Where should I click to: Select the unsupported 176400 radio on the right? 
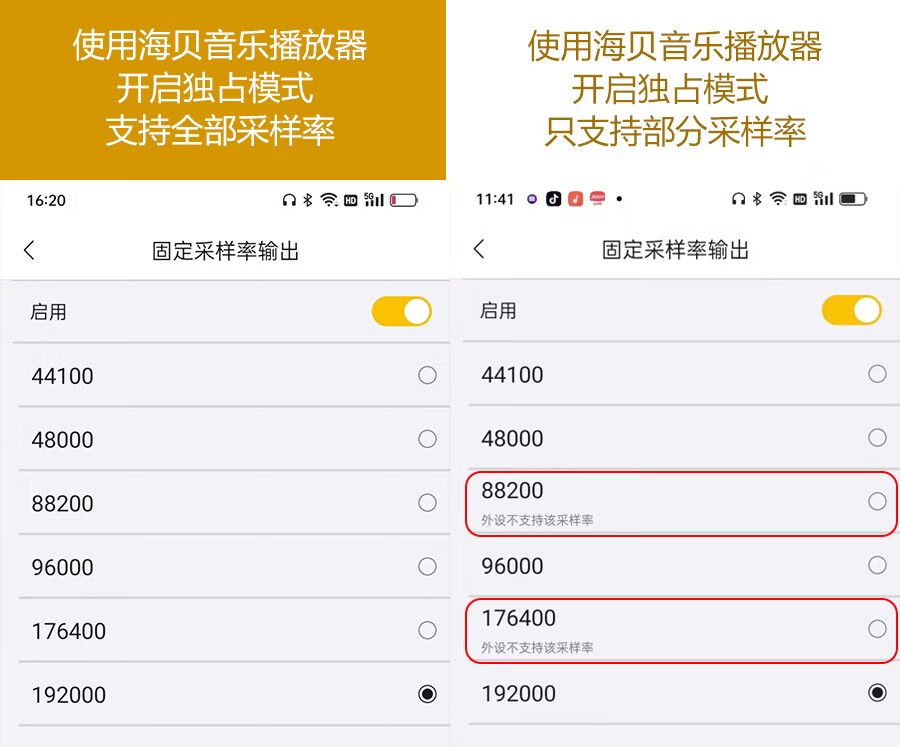pyautogui.click(x=877, y=629)
